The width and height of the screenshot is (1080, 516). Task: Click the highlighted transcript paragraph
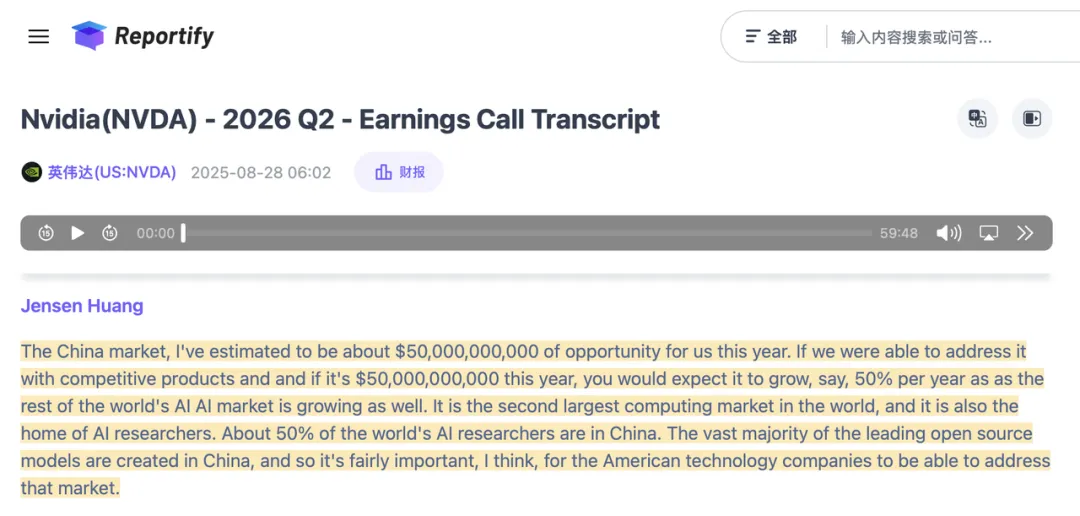[x=530, y=420]
